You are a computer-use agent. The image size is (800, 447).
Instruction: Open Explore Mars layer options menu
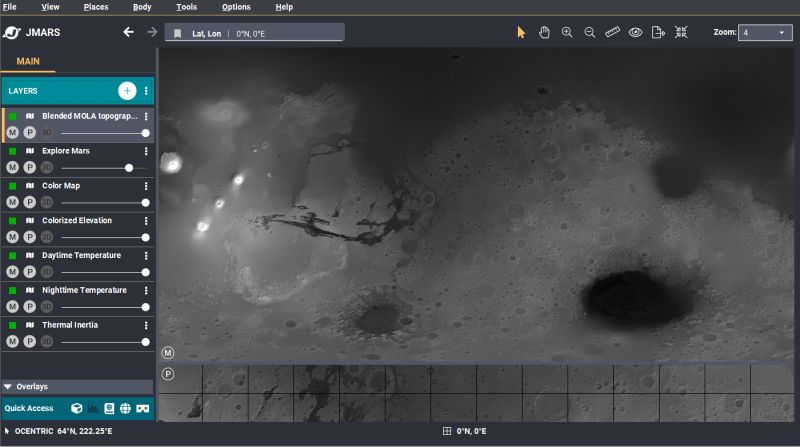coord(146,151)
